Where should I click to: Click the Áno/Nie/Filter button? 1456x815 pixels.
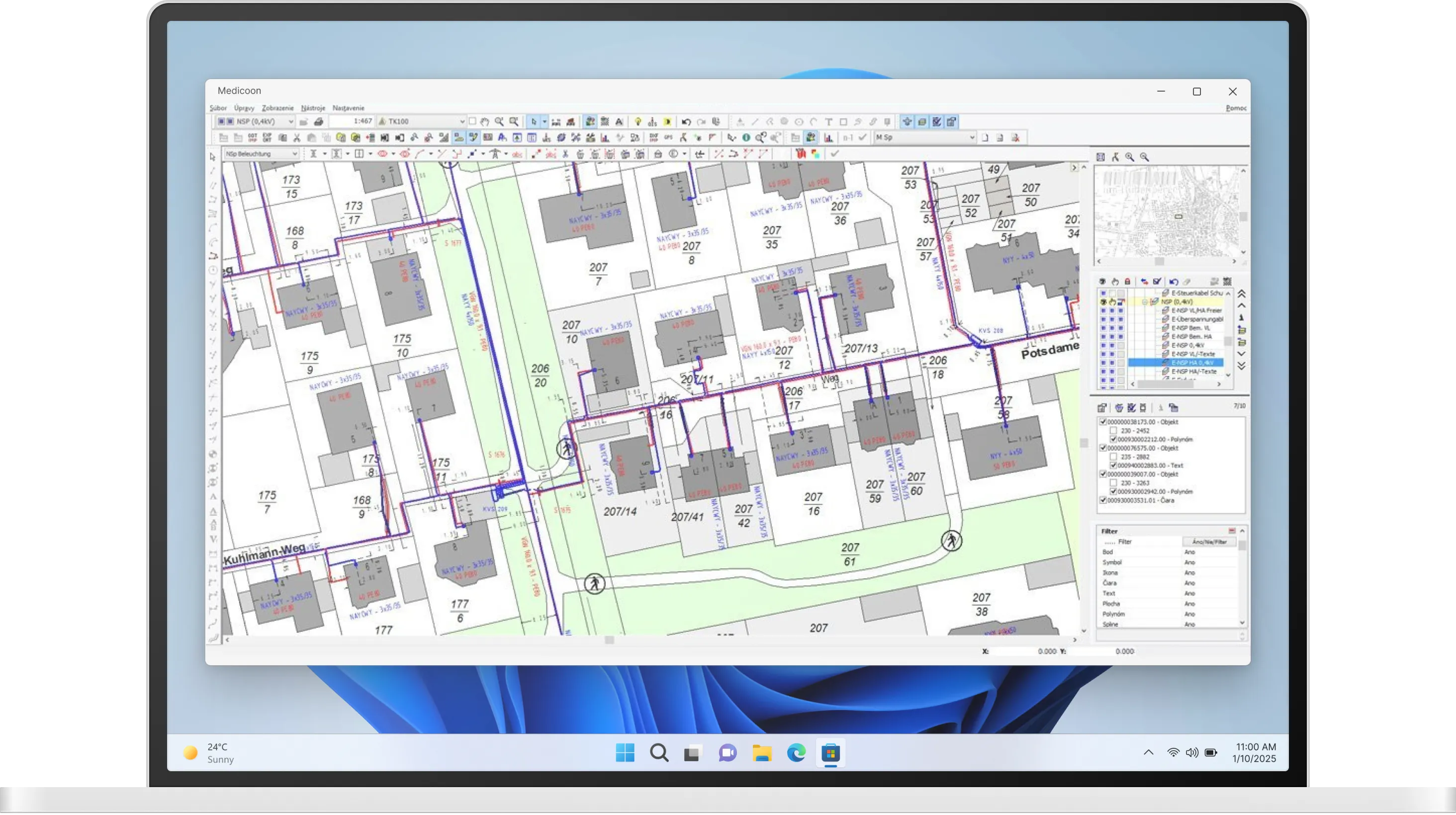click(1209, 542)
